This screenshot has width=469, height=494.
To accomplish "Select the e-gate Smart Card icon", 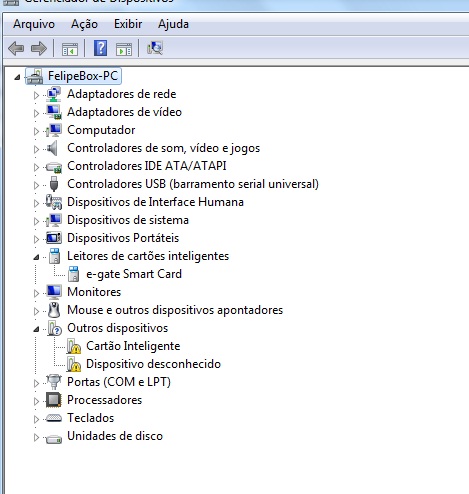I will [x=74, y=274].
